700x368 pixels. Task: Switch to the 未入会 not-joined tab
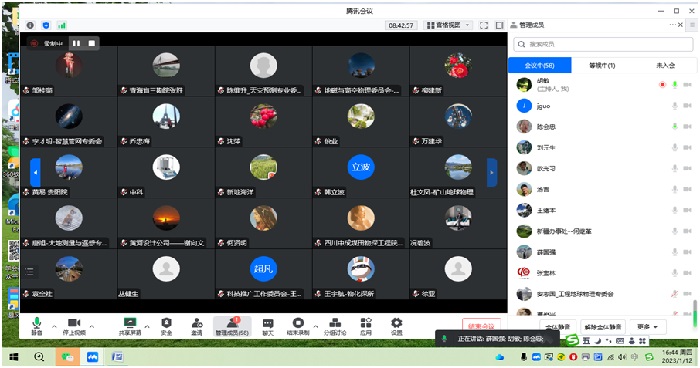coord(665,65)
